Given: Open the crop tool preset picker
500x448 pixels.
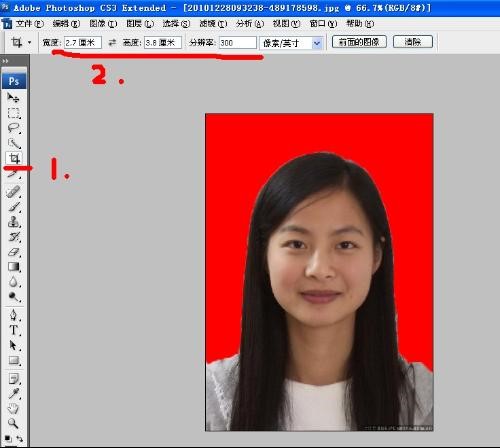Looking at the screenshot, I should pyautogui.click(x=30, y=43).
